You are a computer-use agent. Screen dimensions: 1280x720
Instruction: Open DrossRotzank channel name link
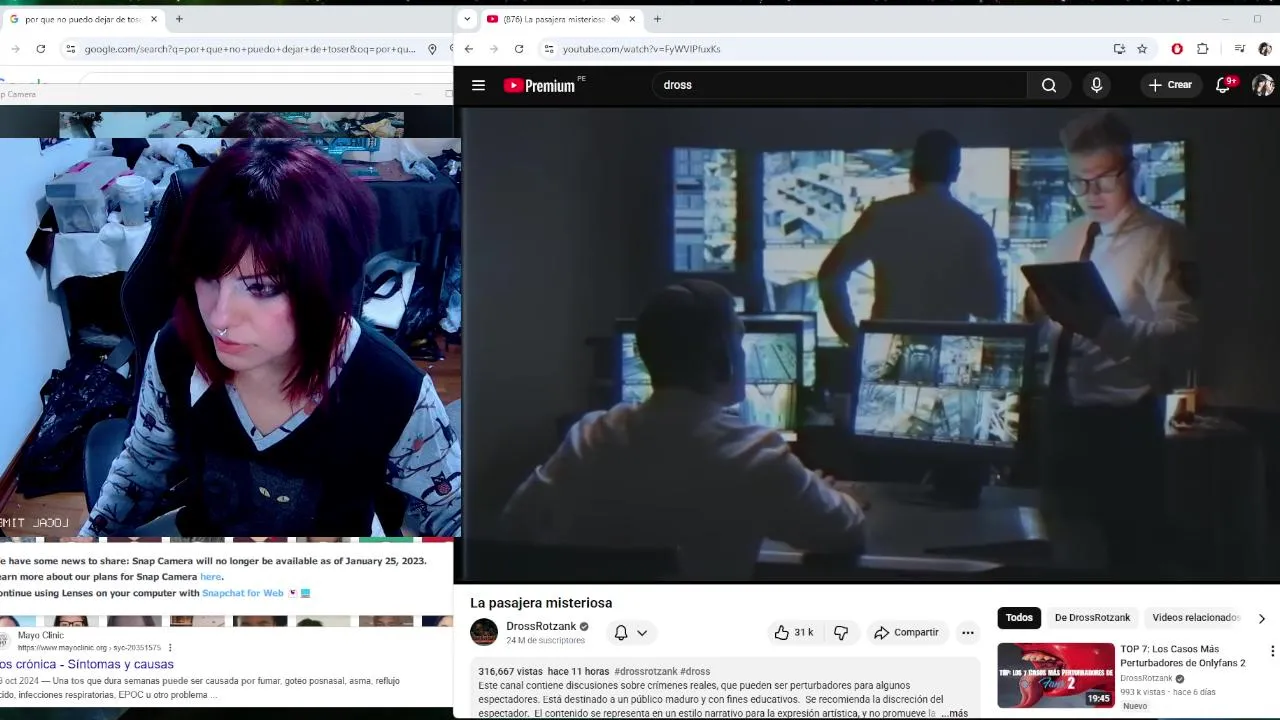(541, 626)
